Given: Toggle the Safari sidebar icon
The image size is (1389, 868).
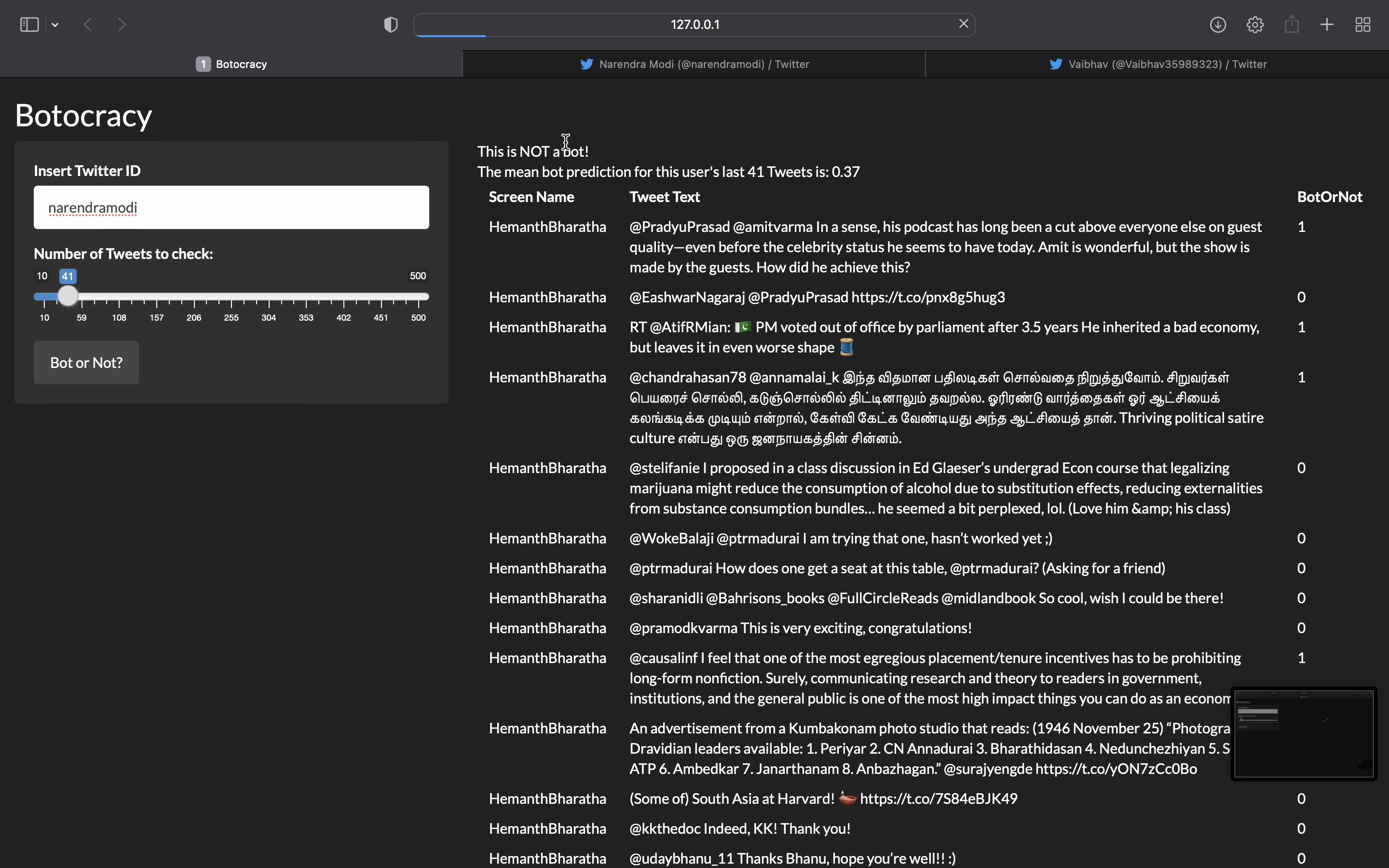Looking at the screenshot, I should [29, 25].
